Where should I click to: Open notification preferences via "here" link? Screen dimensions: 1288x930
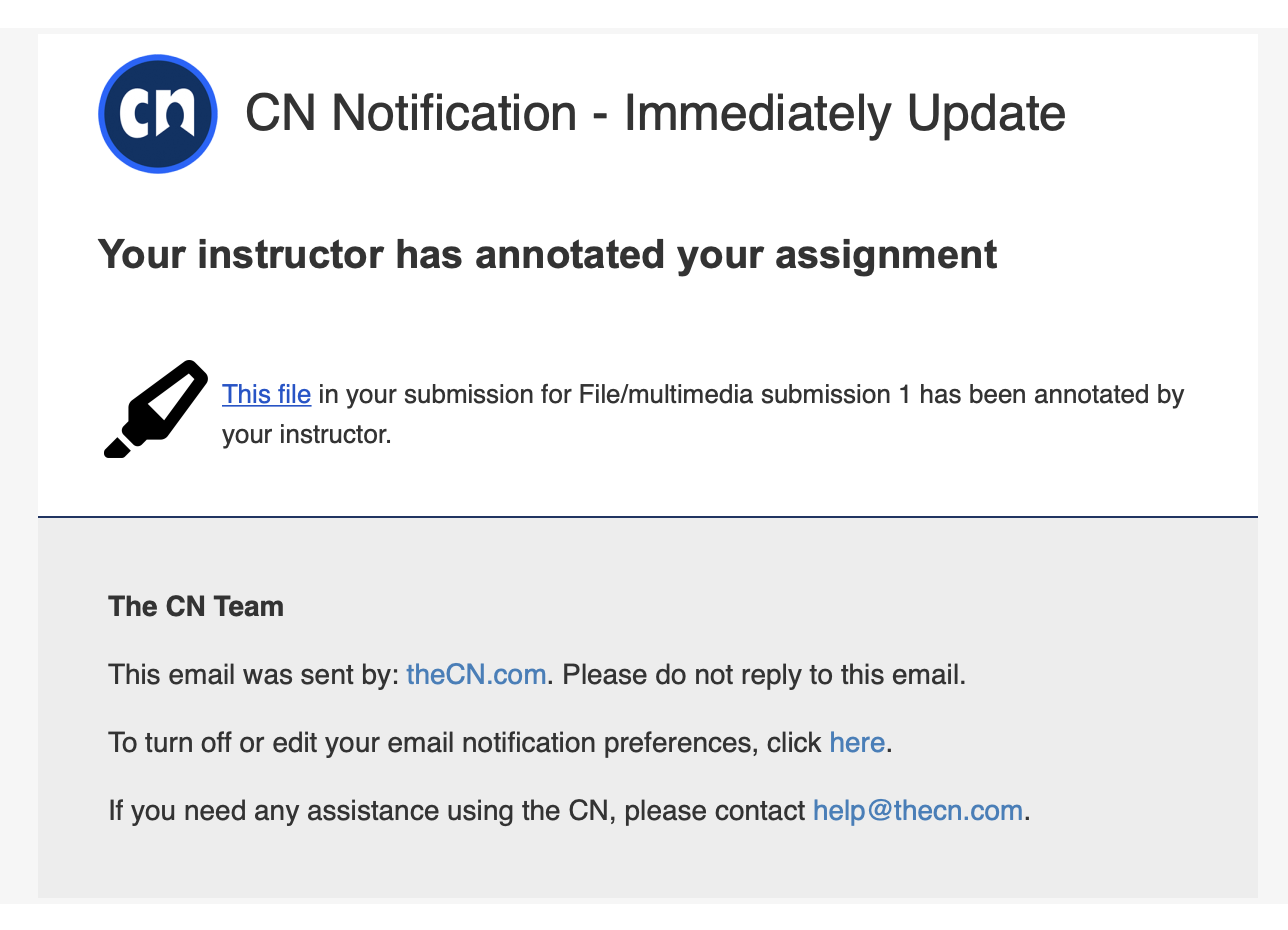pyautogui.click(x=857, y=742)
